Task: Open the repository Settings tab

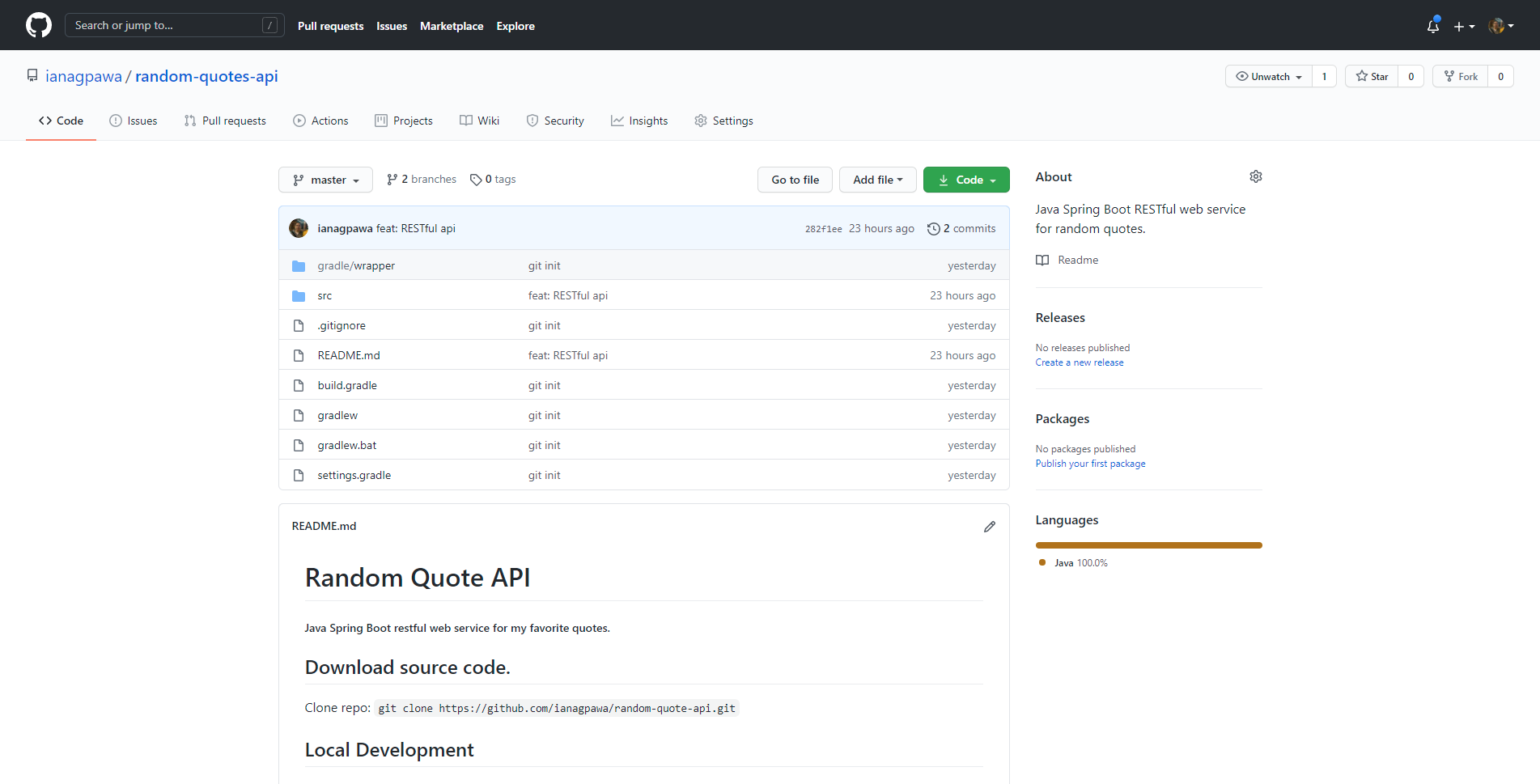Action: tap(723, 121)
